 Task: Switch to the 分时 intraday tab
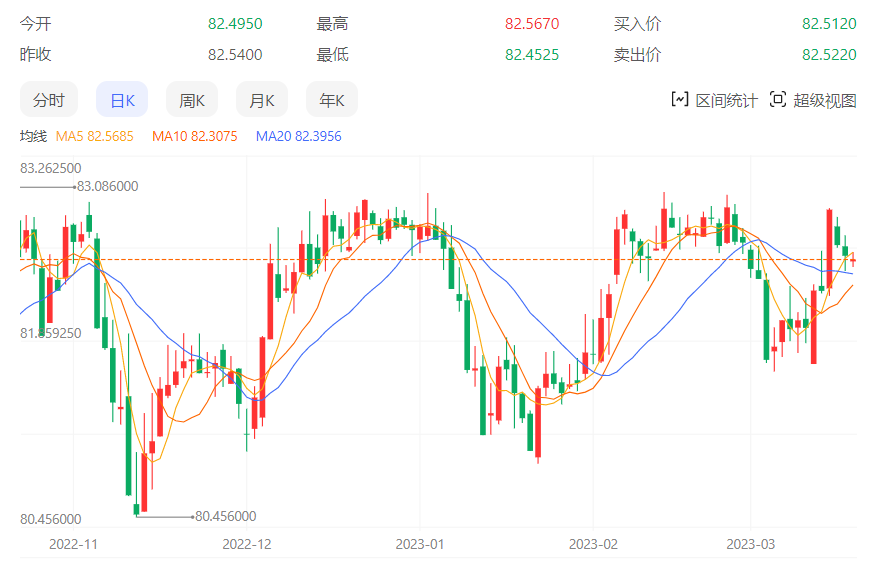coord(48,100)
